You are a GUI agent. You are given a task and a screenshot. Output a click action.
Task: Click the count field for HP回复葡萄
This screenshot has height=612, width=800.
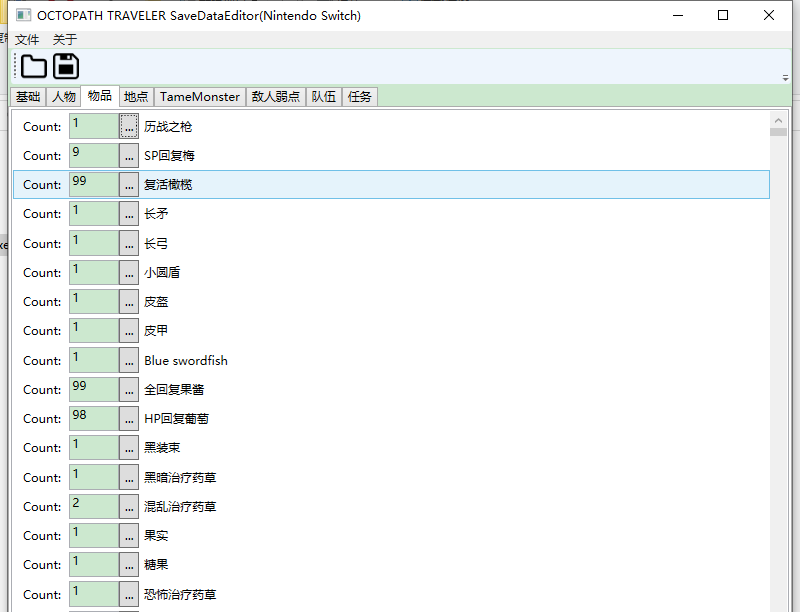click(x=94, y=418)
